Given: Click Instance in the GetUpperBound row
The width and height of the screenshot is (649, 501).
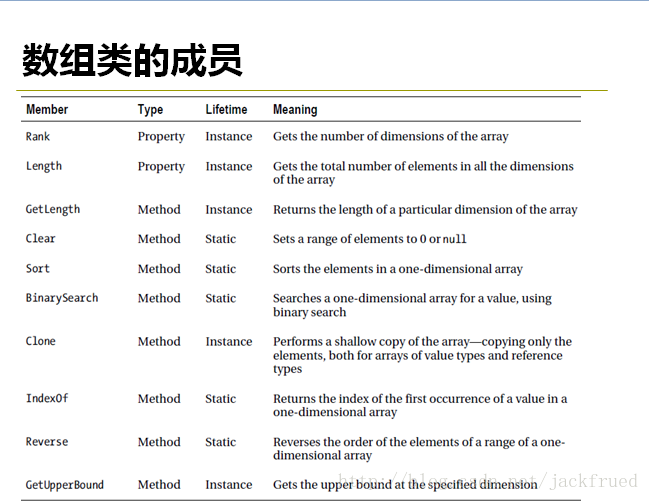Looking at the screenshot, I should click(x=229, y=484).
